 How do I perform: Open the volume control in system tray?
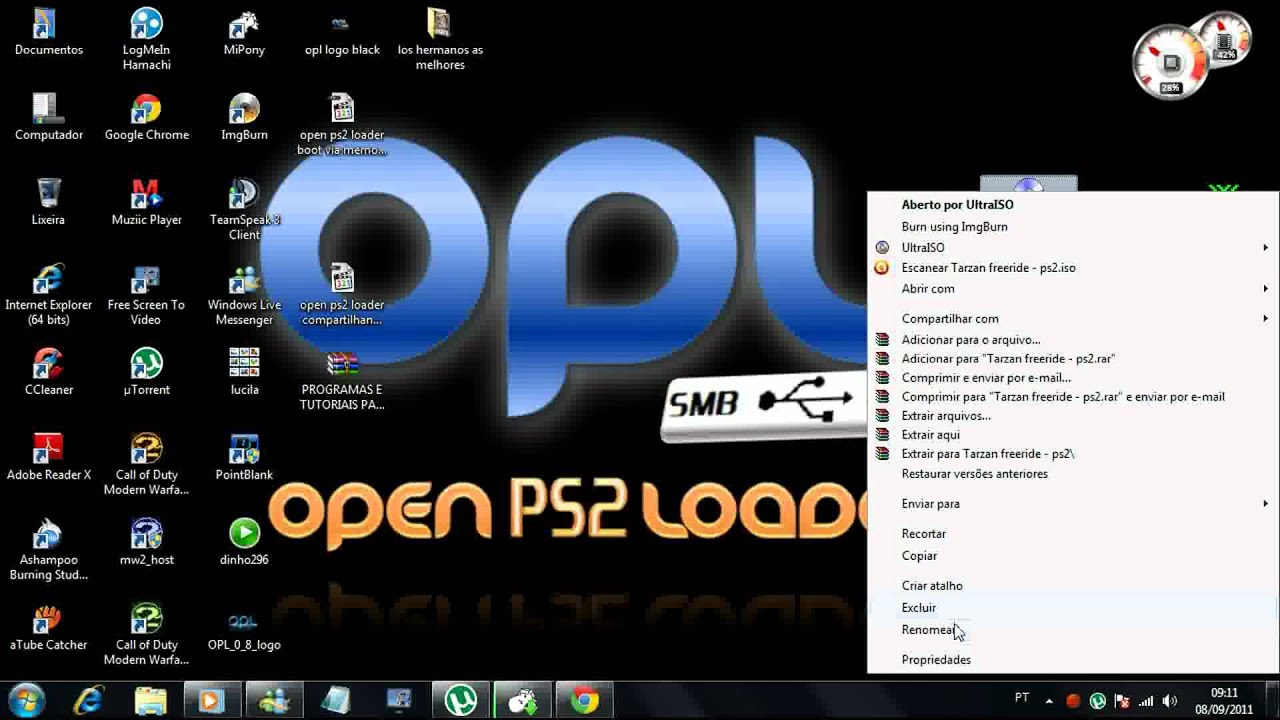(x=1169, y=701)
